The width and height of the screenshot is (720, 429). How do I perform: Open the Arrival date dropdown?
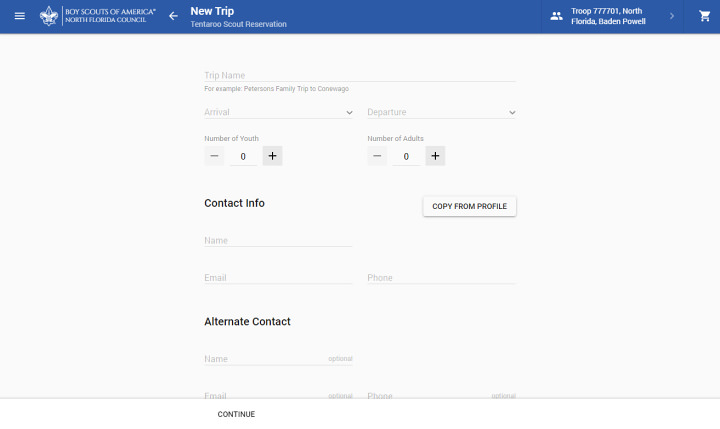click(278, 112)
